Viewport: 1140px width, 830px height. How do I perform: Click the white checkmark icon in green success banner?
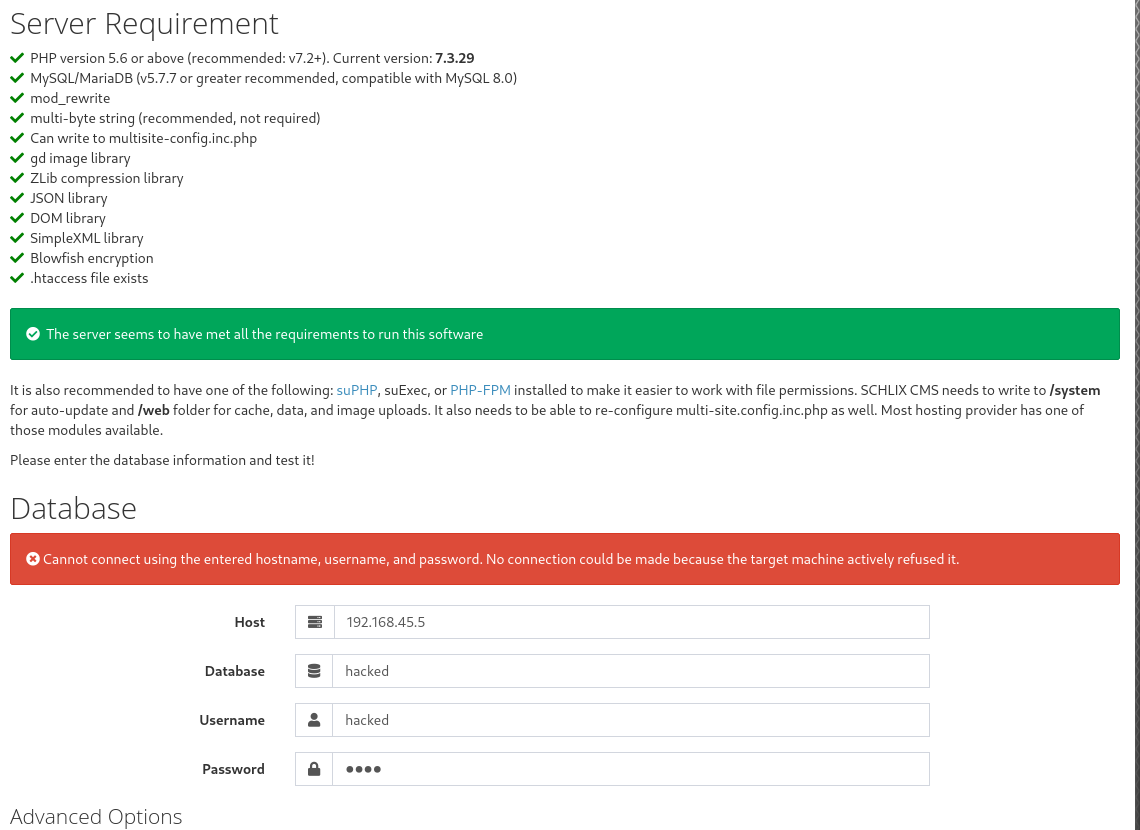33,334
